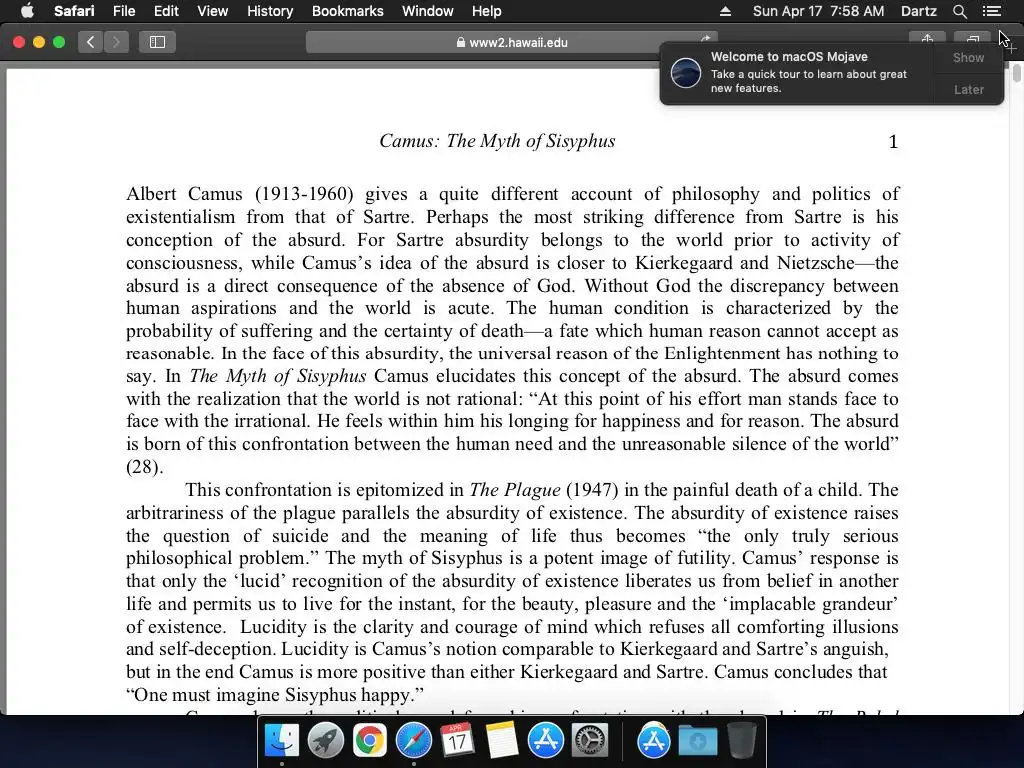Open Calendar showing Apr 17 in Dock
This screenshot has height=768, width=1024.
(x=457, y=741)
